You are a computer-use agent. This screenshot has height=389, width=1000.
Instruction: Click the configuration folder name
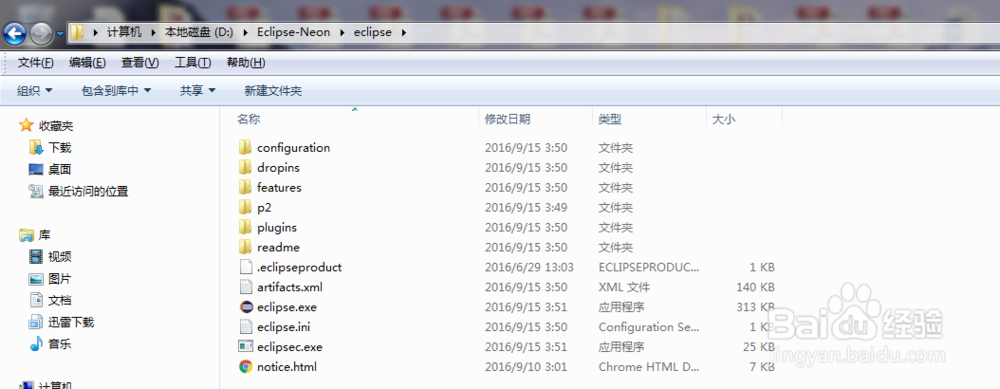(293, 147)
